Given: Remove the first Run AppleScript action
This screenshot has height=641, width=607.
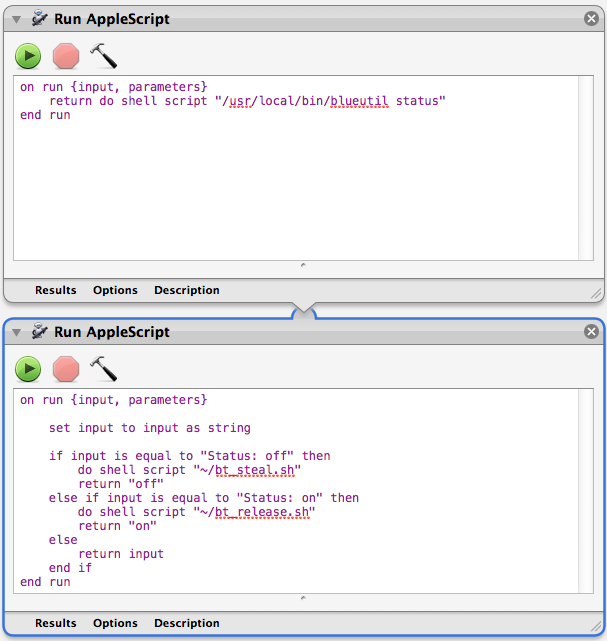Looking at the screenshot, I should [591, 18].
